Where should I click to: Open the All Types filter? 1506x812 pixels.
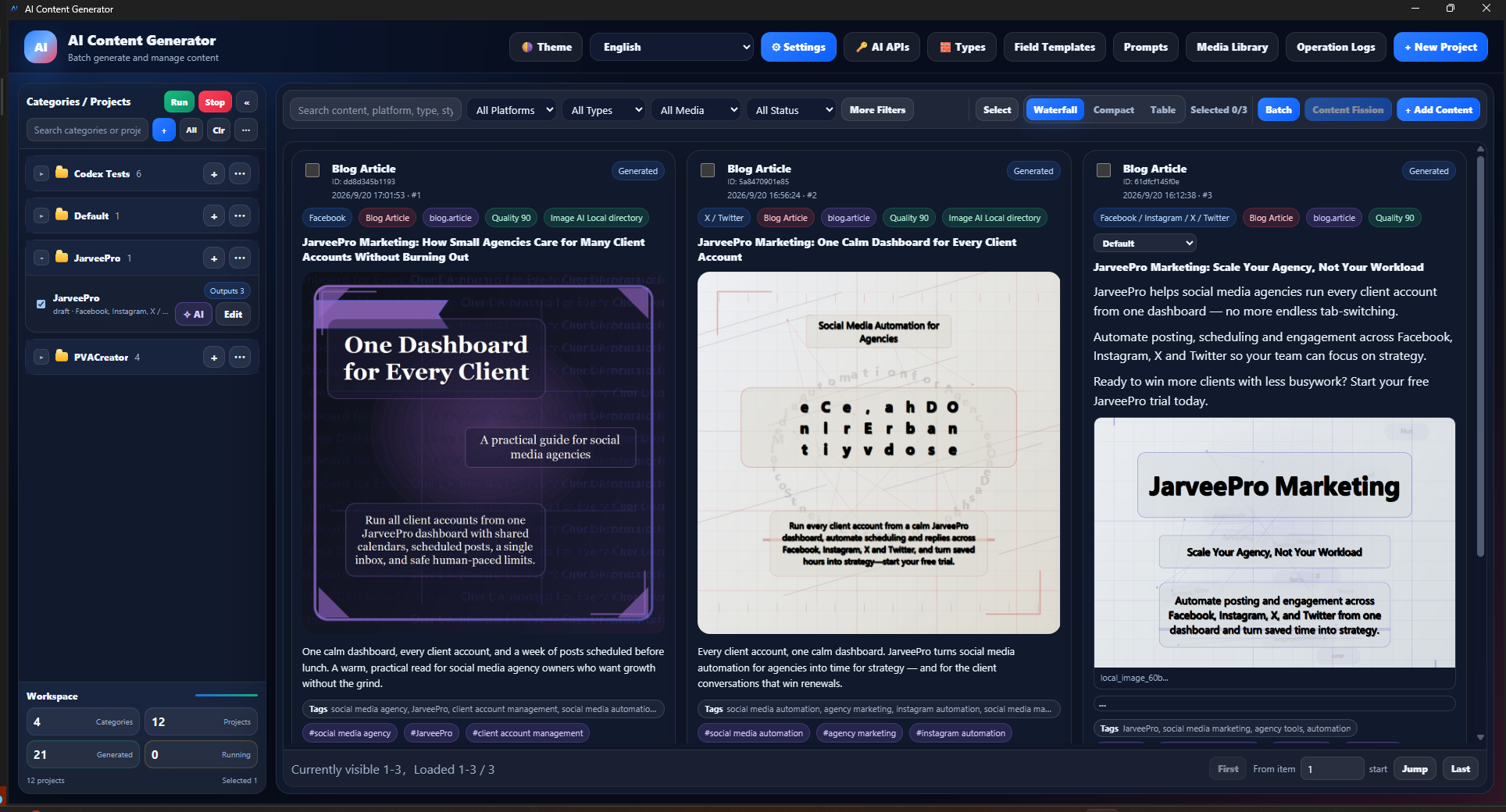coord(606,110)
